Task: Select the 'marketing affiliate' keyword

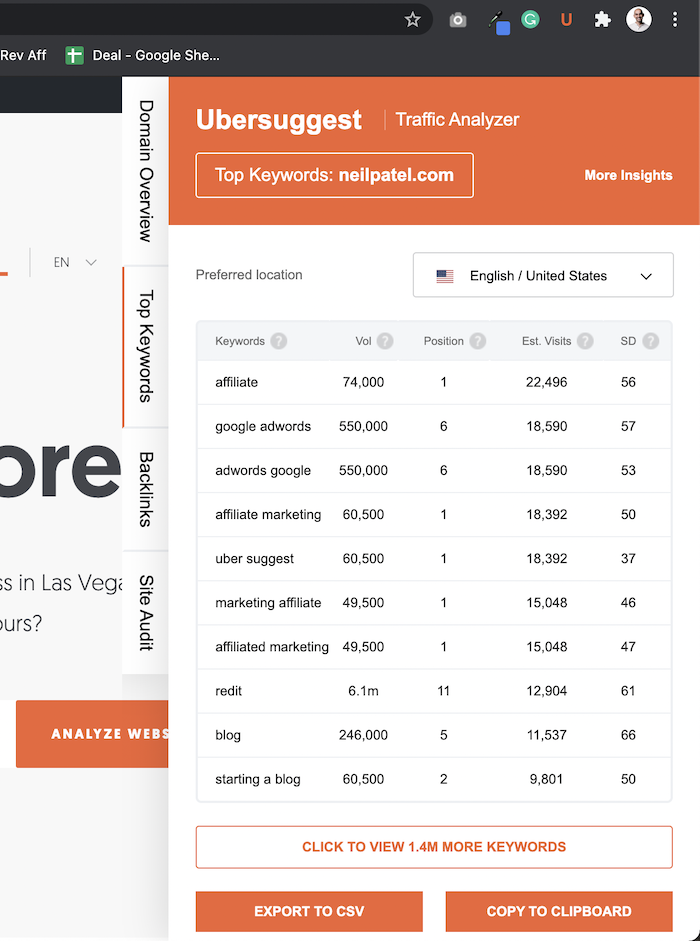Action: point(268,603)
